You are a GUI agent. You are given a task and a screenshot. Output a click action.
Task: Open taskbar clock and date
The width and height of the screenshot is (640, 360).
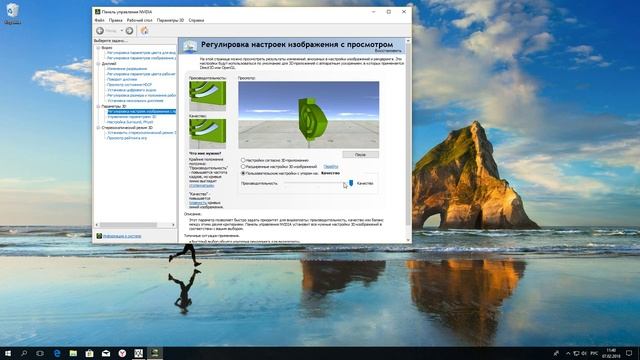611,353
